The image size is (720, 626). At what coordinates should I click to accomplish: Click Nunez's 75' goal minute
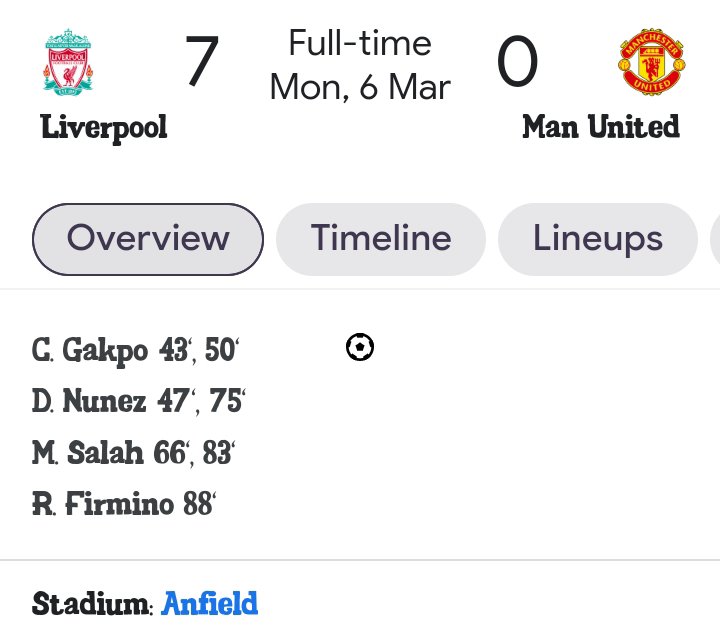[227, 402]
